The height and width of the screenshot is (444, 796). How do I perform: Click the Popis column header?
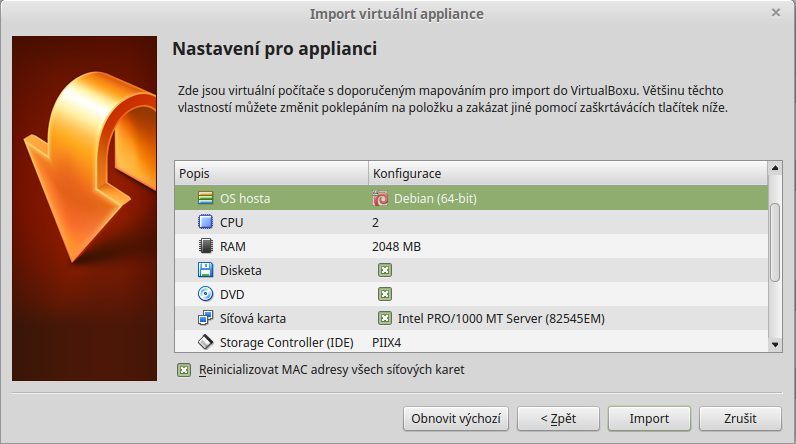coord(272,174)
